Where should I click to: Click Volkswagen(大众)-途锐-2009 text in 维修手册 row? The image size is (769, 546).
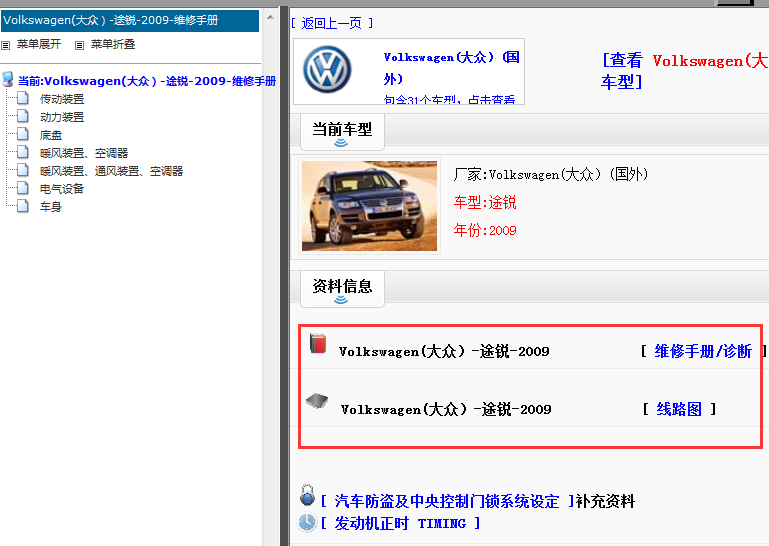click(x=444, y=351)
